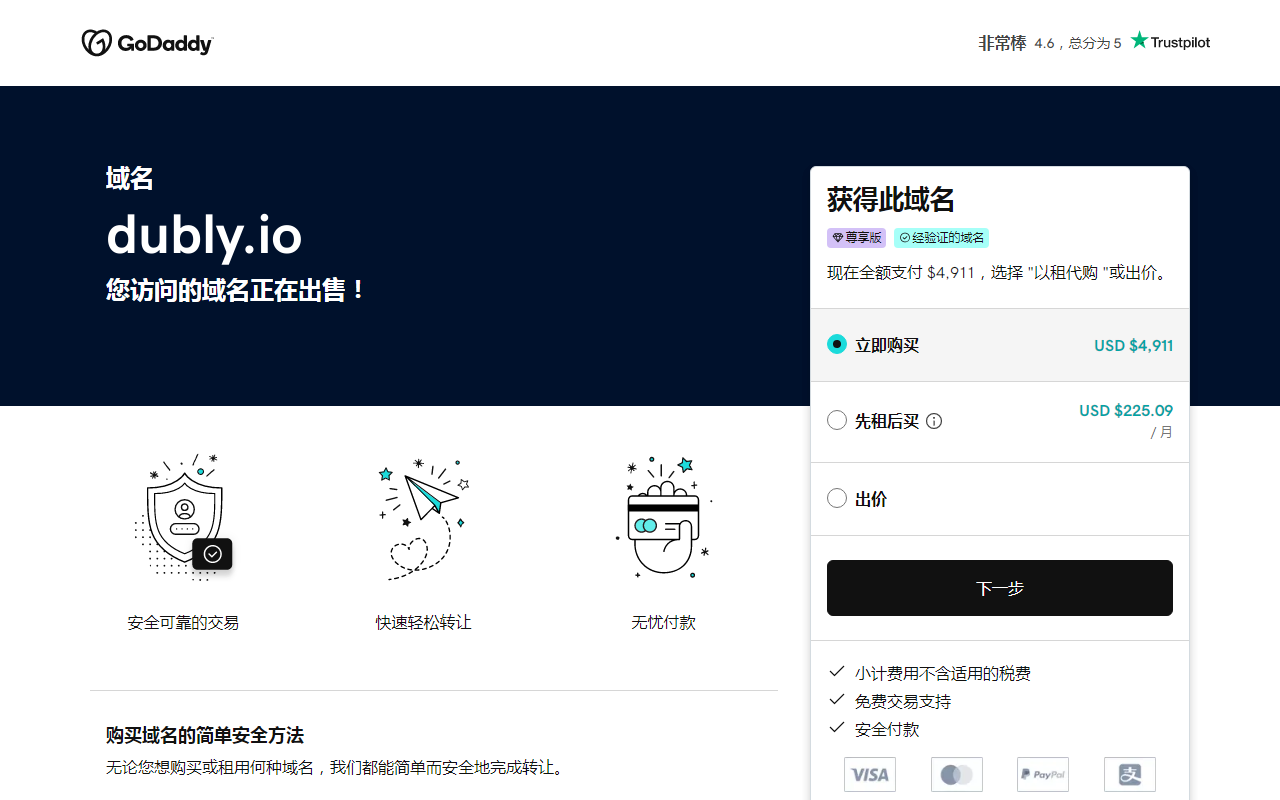The image size is (1280, 800).
Task: Select the 立即购买 radio button
Action: coord(837,343)
